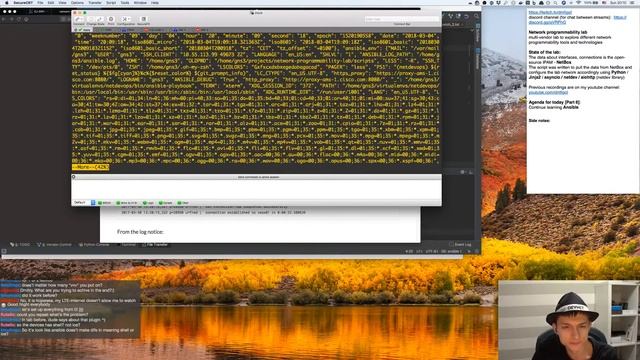Click the Enter host field in SecureCRT
The width and height of the screenshot is (640, 360).
pyautogui.click(x=401, y=19)
